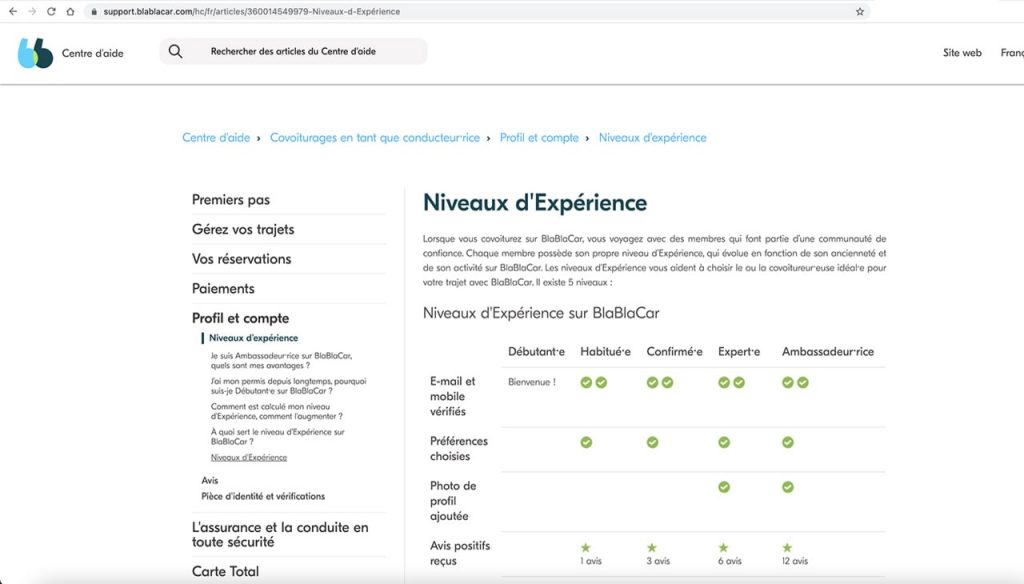Click the underlined Niveaux d'Expérience sidebar link
This screenshot has width=1024, height=584.
click(249, 457)
